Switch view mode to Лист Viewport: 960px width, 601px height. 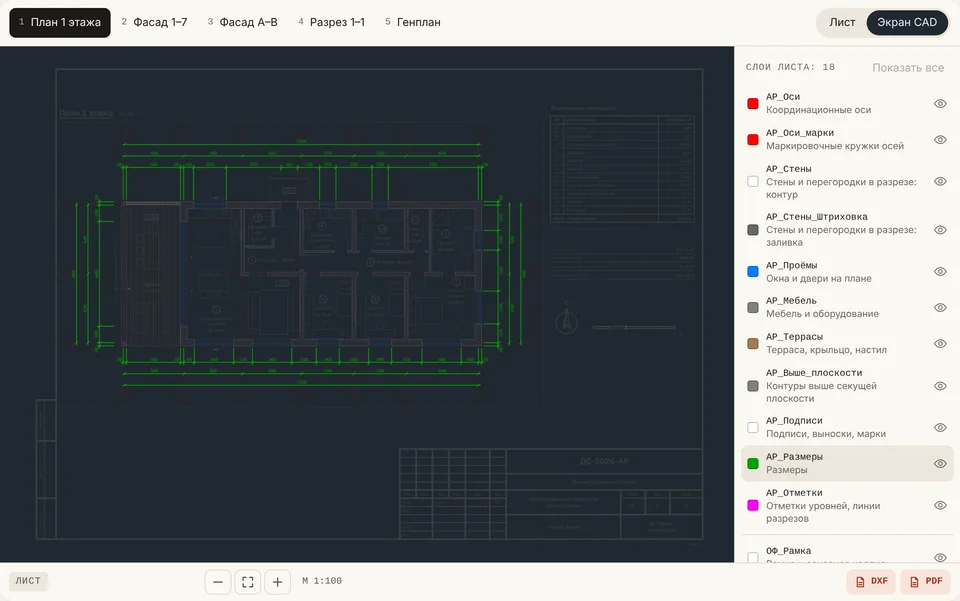click(842, 23)
